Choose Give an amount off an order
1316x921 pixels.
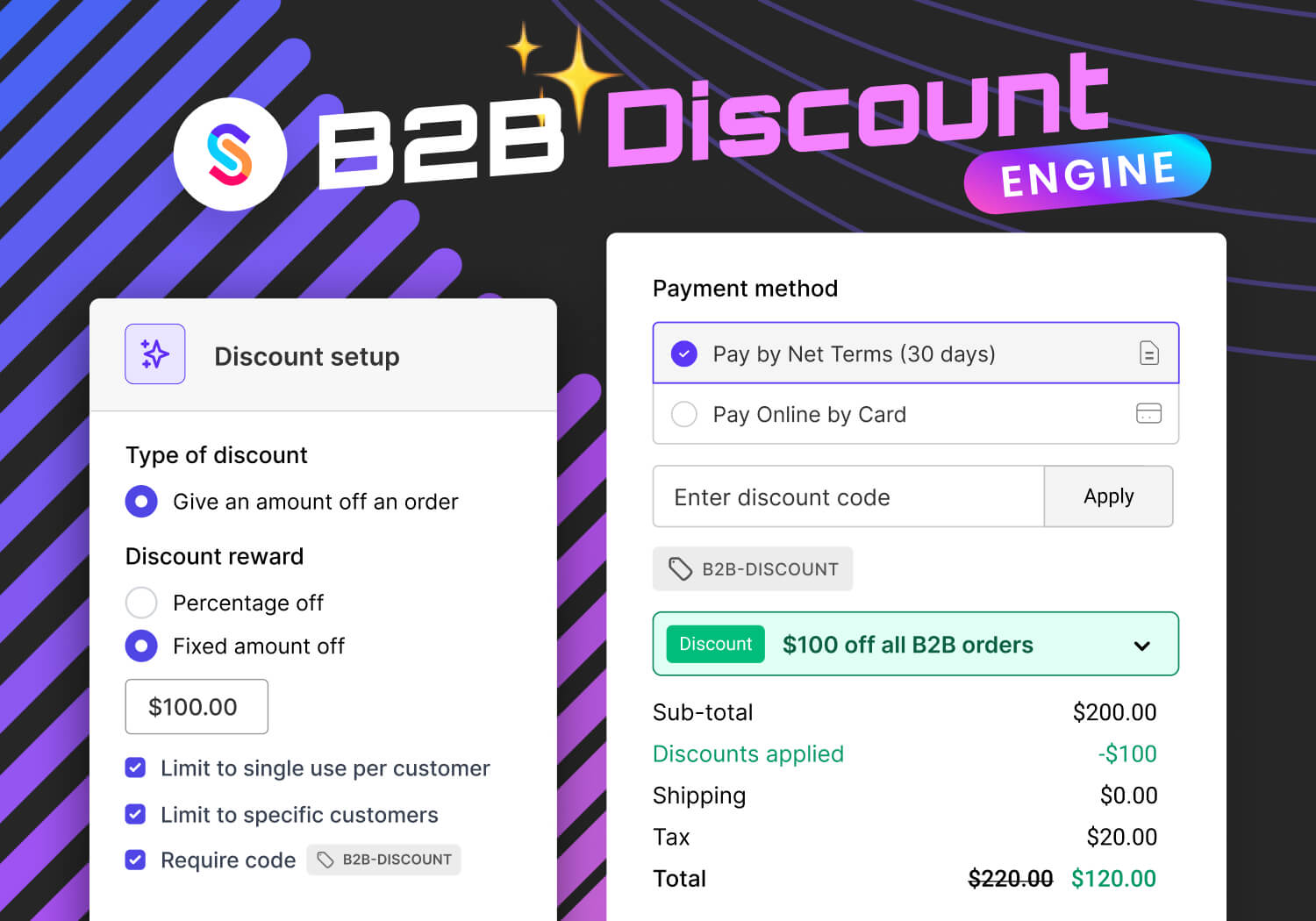(141, 501)
